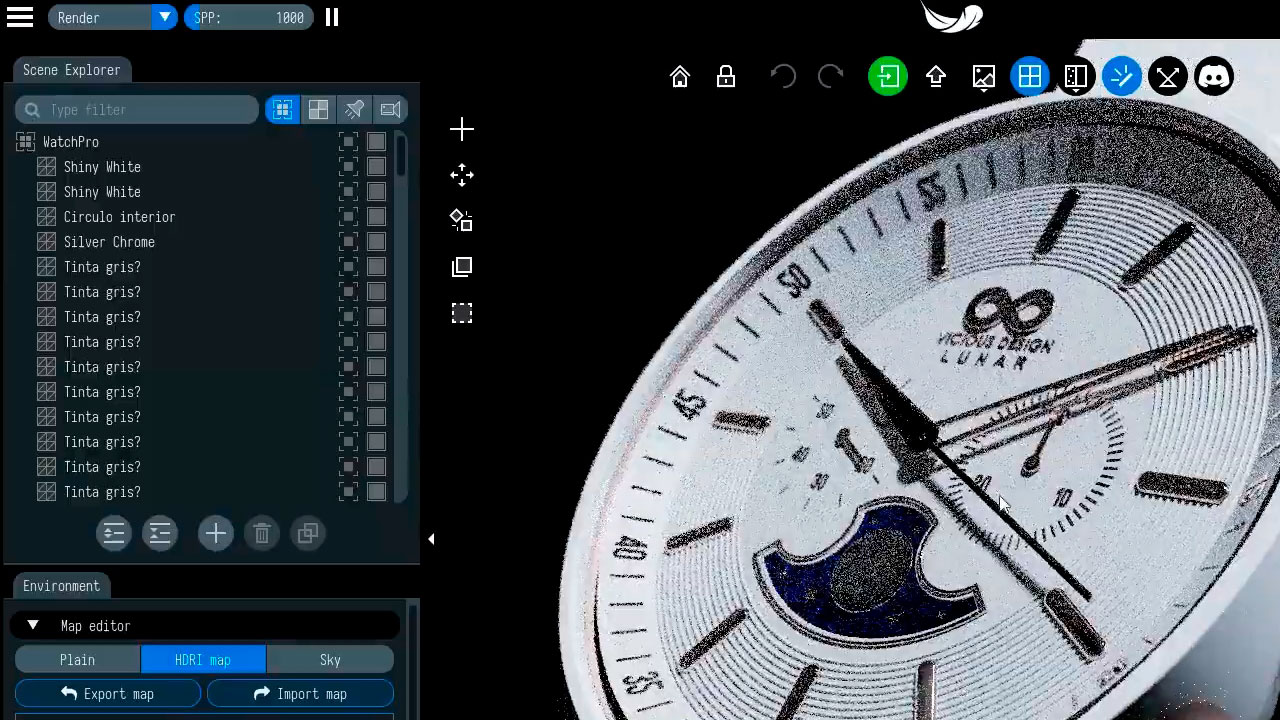Screen dimensions: 1280x720
Task: Select the Silver Chrome item
Action: click(x=109, y=242)
